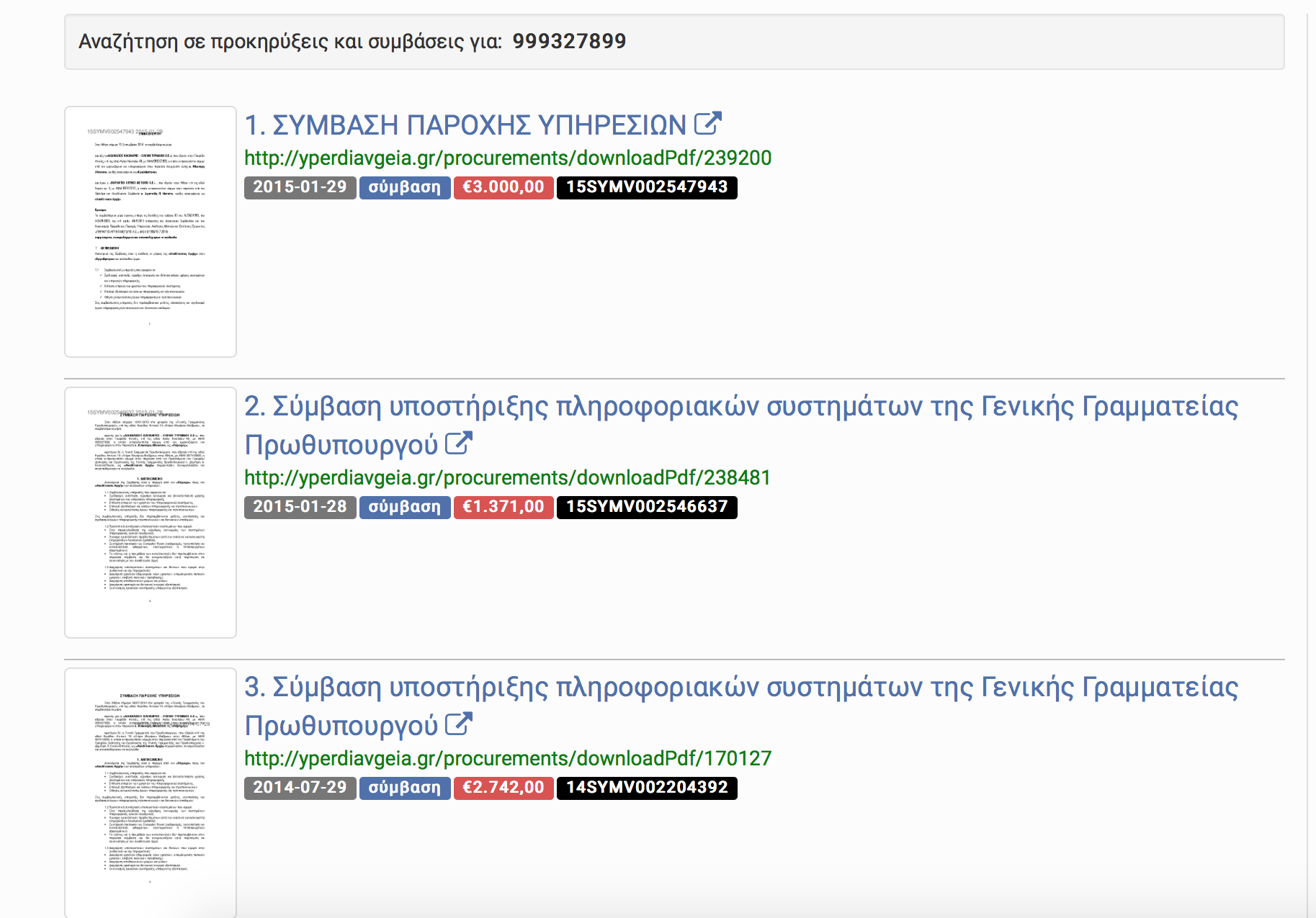Click external link icon on second result title
The image size is (1316, 918).
[458, 444]
